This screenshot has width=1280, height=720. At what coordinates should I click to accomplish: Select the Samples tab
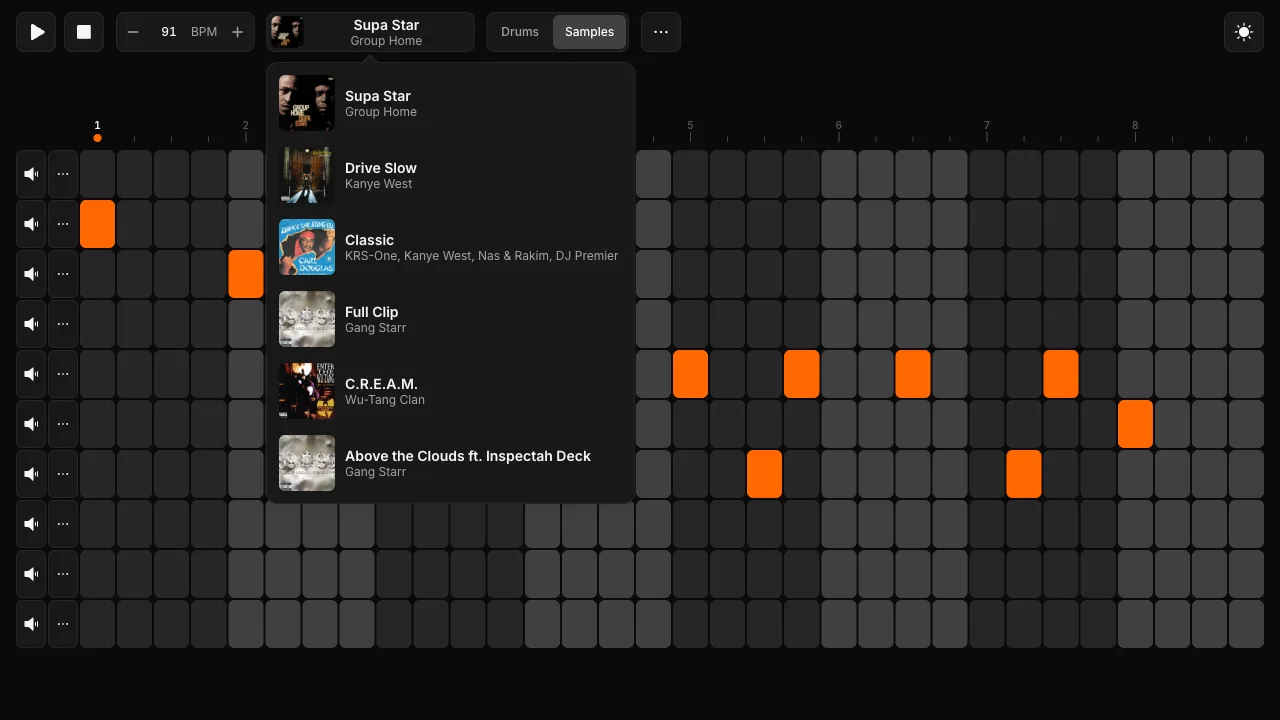(x=589, y=32)
